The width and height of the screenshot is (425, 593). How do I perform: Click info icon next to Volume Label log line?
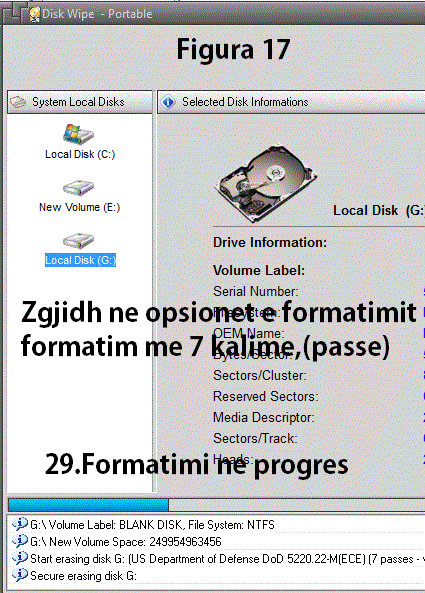click(19, 524)
